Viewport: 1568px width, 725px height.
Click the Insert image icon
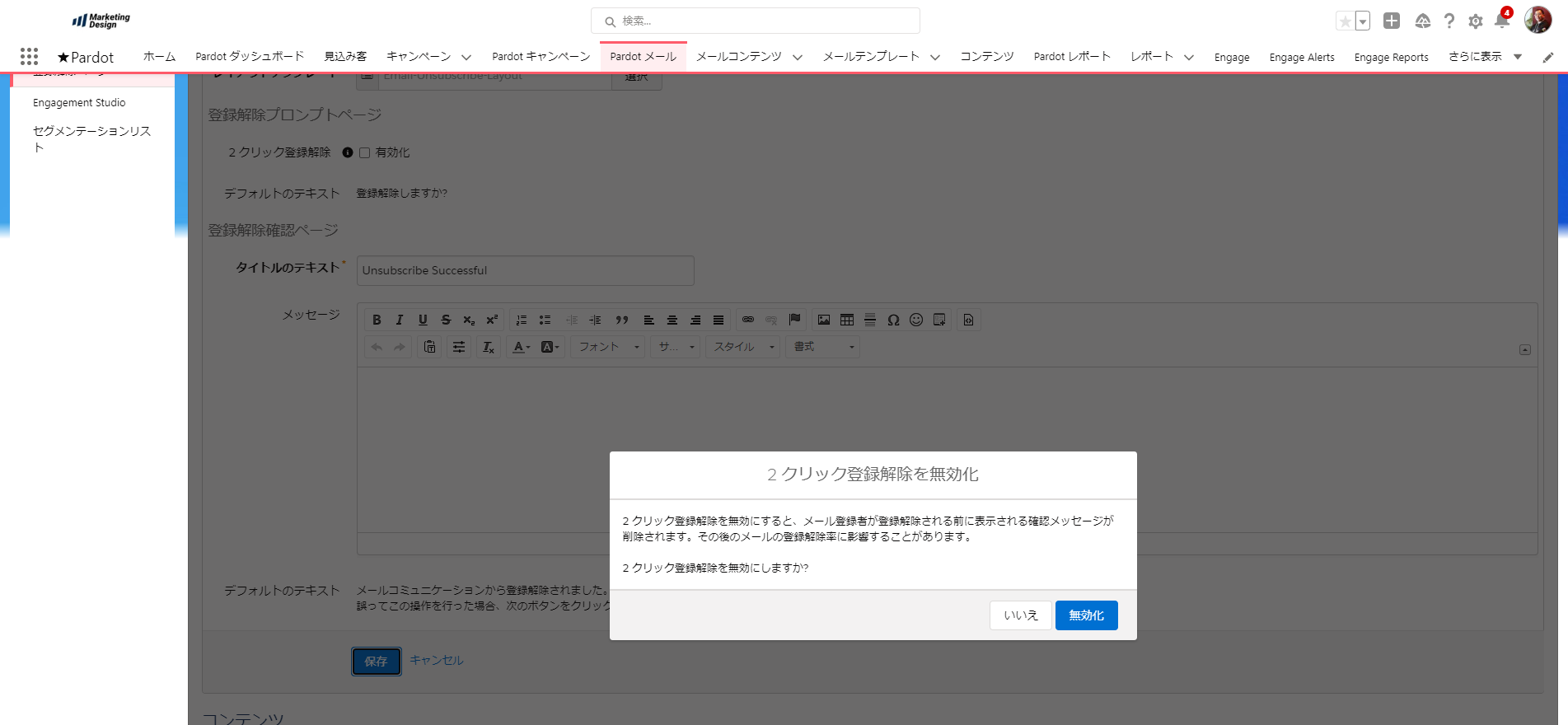(823, 320)
